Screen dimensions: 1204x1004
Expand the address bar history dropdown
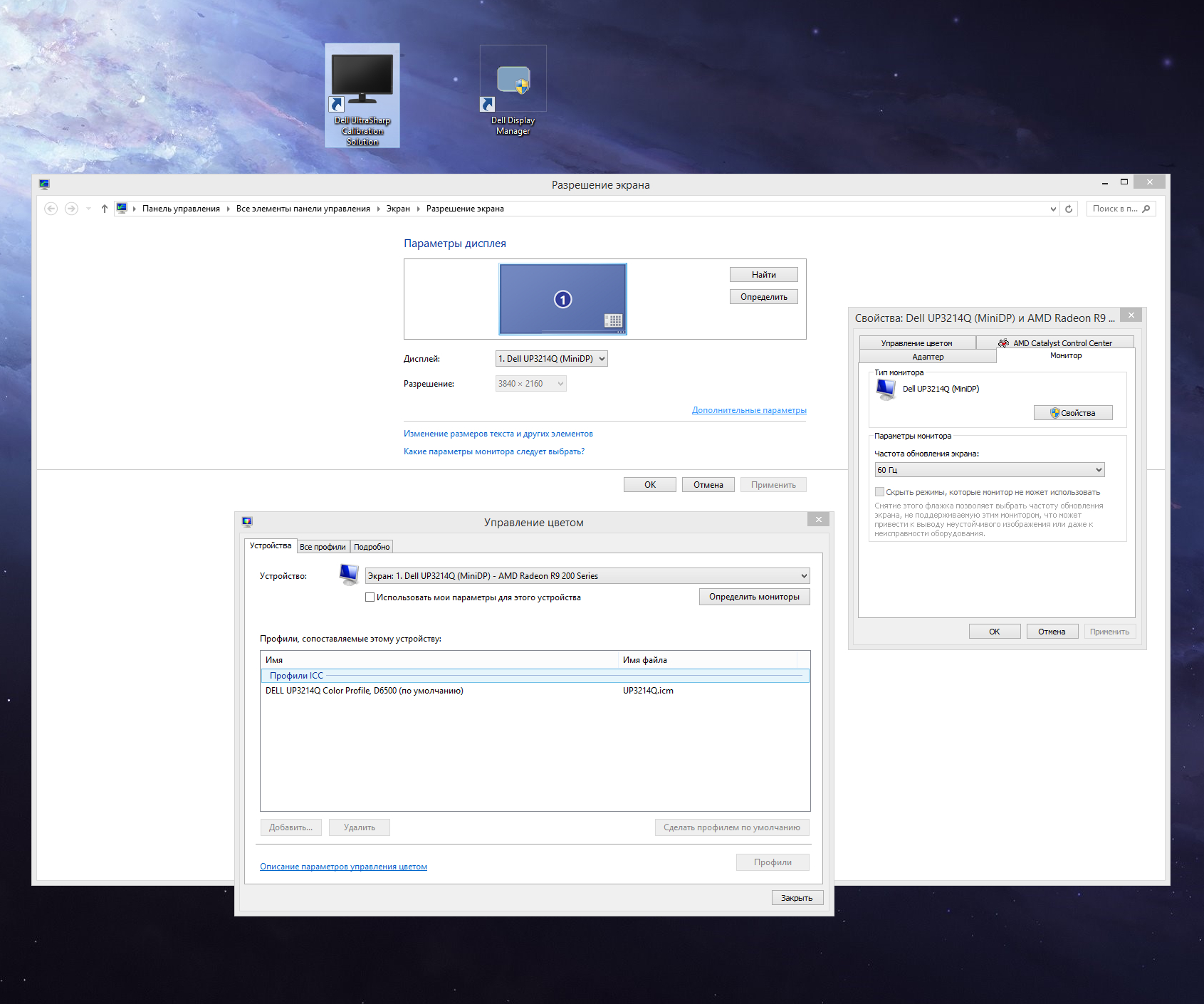tap(1054, 209)
